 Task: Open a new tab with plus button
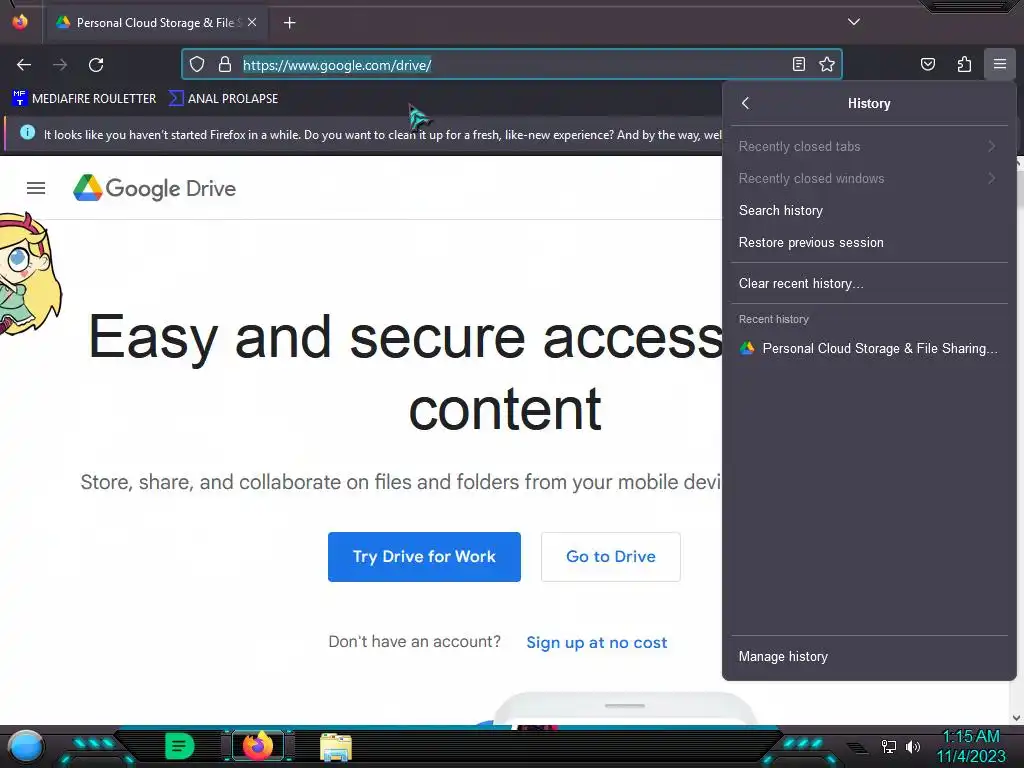(289, 23)
